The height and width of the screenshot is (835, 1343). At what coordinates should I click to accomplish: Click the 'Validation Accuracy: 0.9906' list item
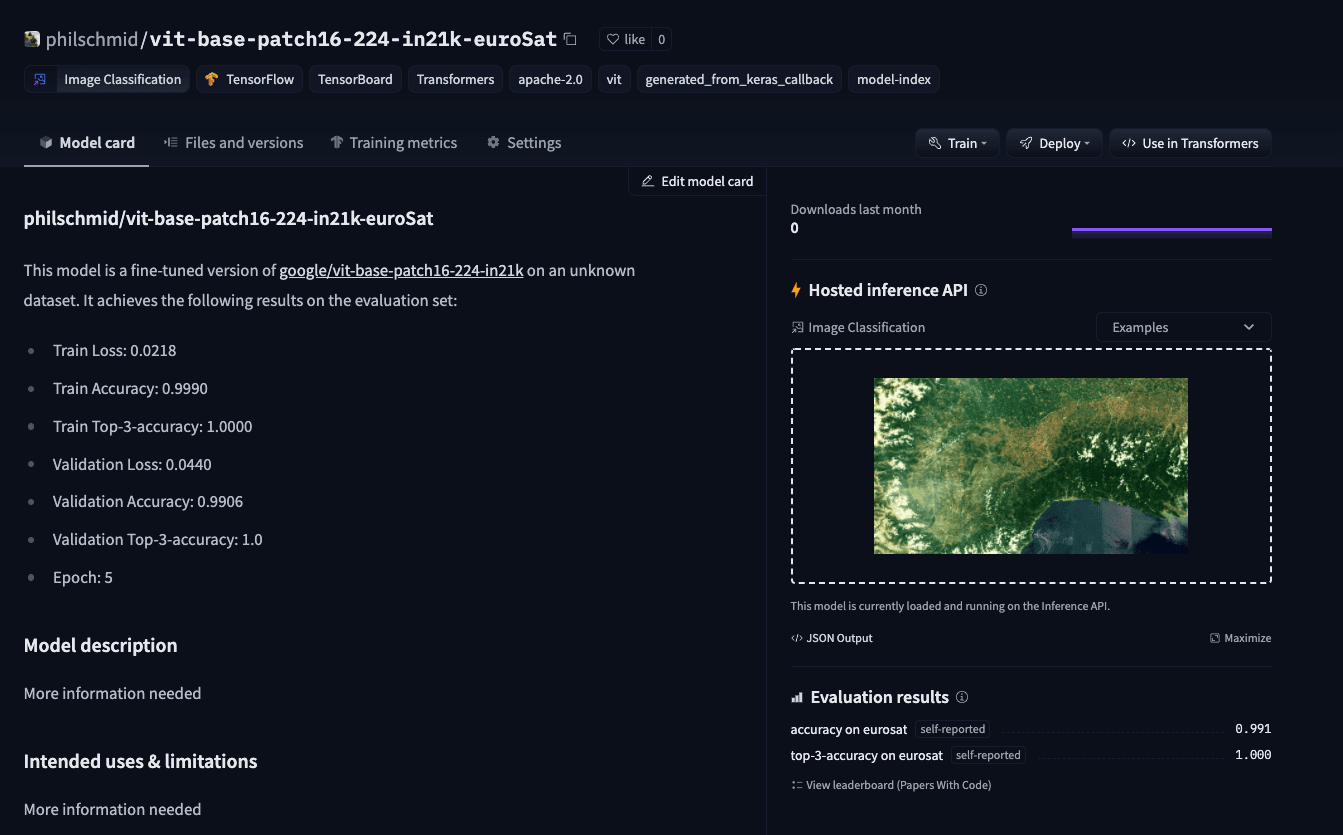tap(148, 501)
